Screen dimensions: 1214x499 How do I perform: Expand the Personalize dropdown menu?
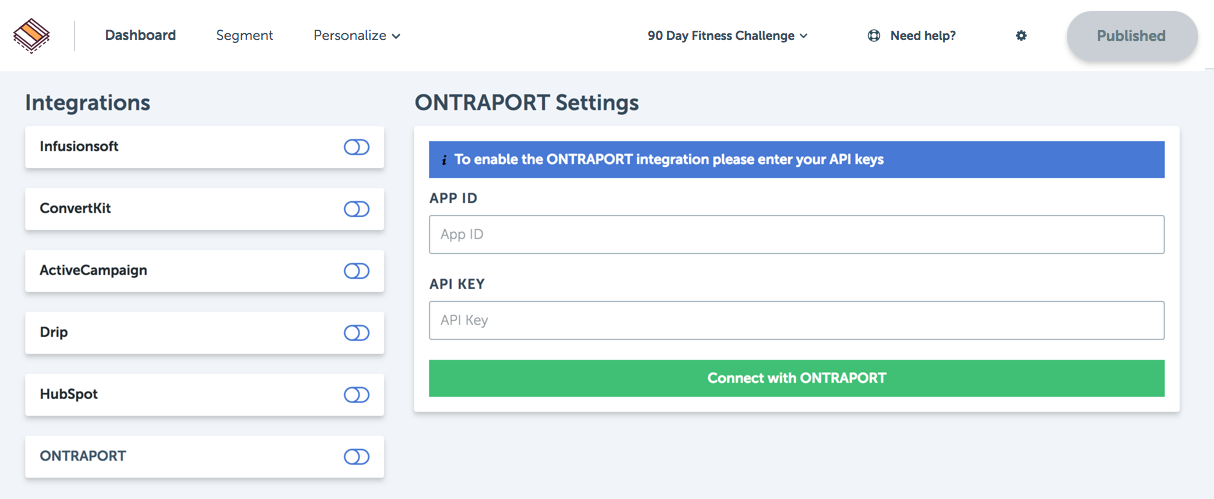[x=357, y=35]
